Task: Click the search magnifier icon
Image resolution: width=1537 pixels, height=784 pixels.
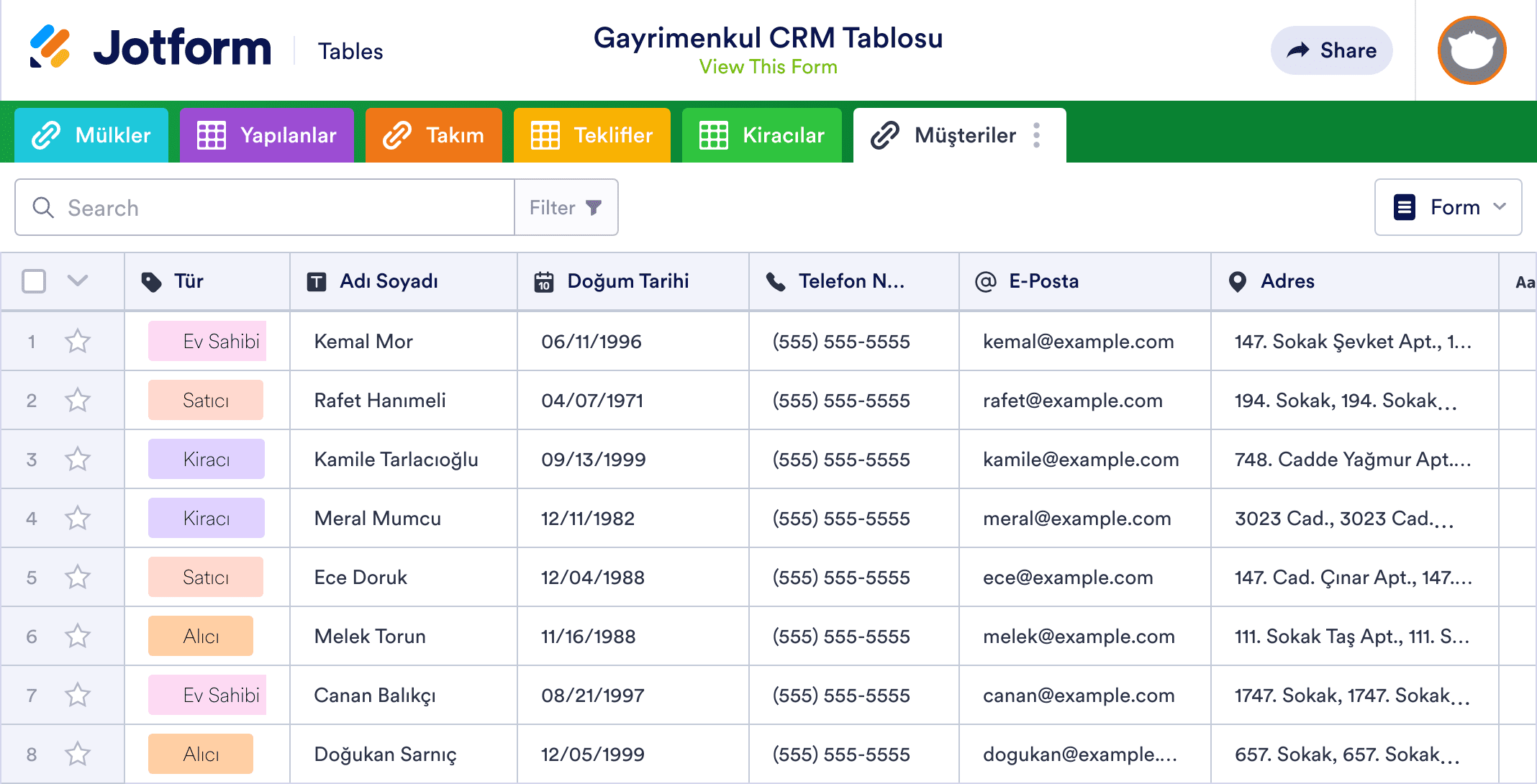Action: [43, 207]
